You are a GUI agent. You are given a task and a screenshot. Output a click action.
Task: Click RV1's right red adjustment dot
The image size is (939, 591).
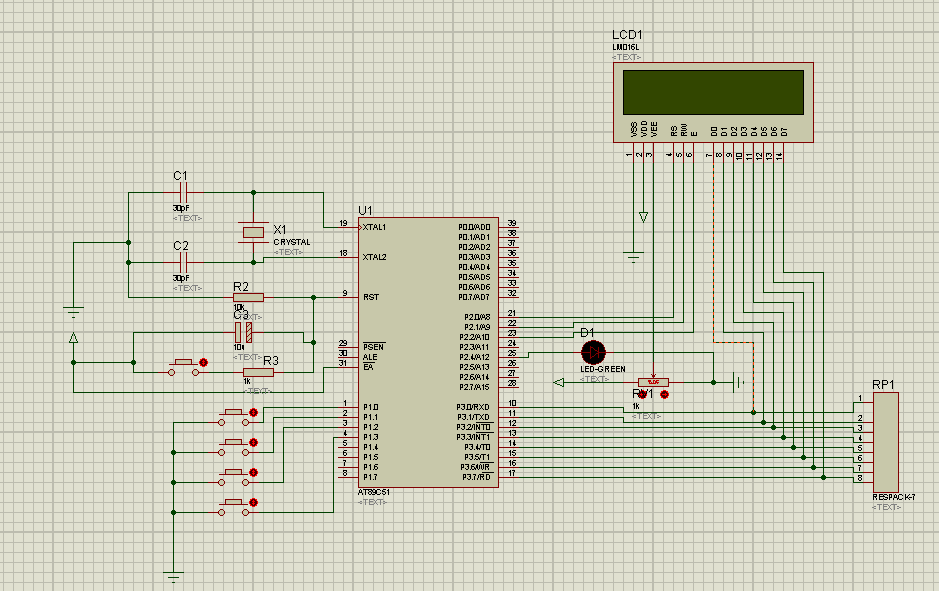664,395
